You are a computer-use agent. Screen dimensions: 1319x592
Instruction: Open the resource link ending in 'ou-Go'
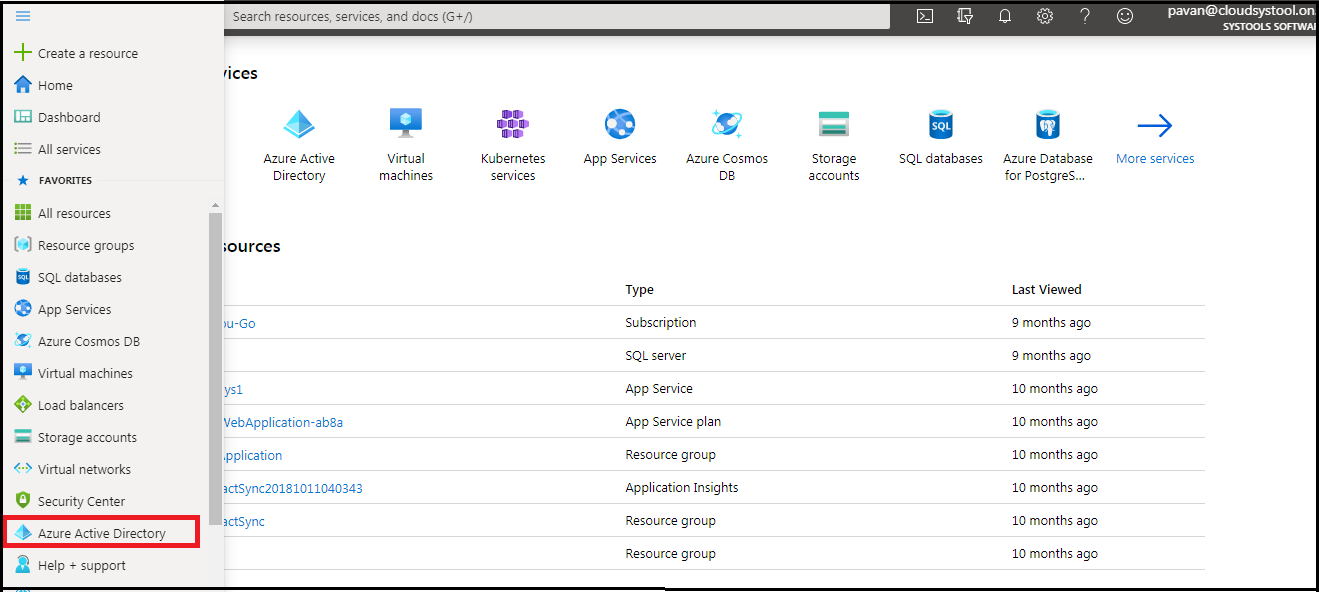tap(239, 323)
